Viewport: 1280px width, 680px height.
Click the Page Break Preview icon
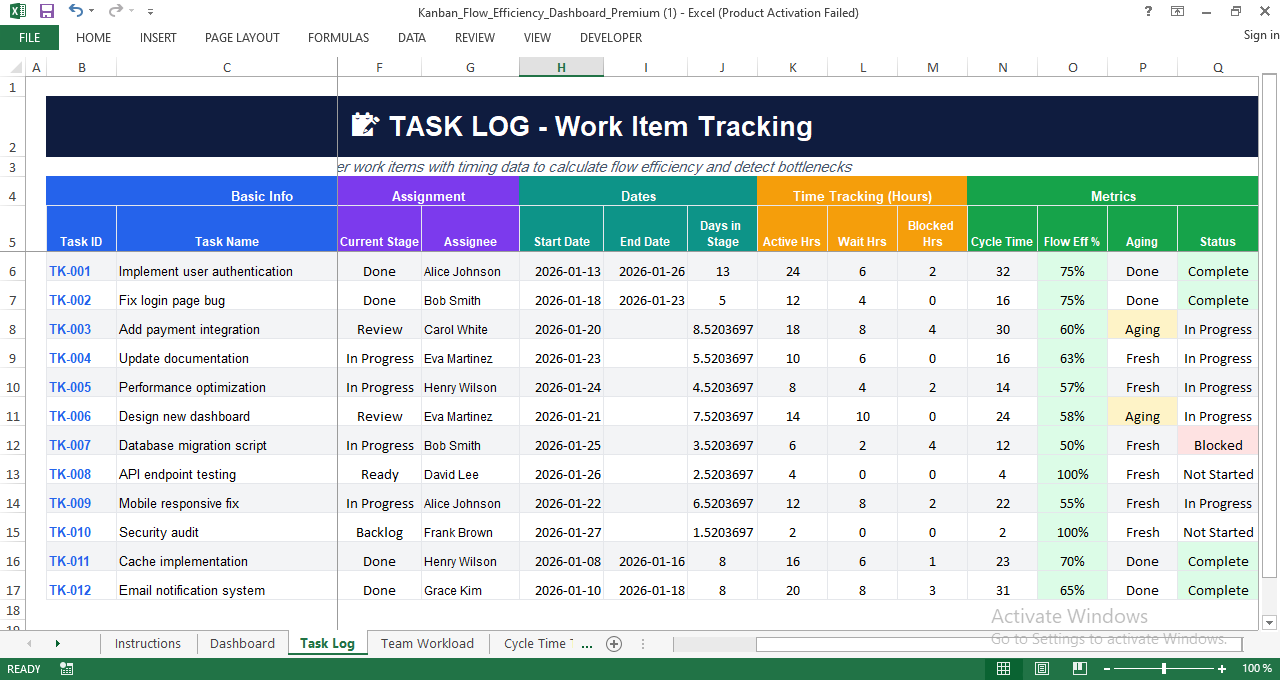click(x=1079, y=668)
